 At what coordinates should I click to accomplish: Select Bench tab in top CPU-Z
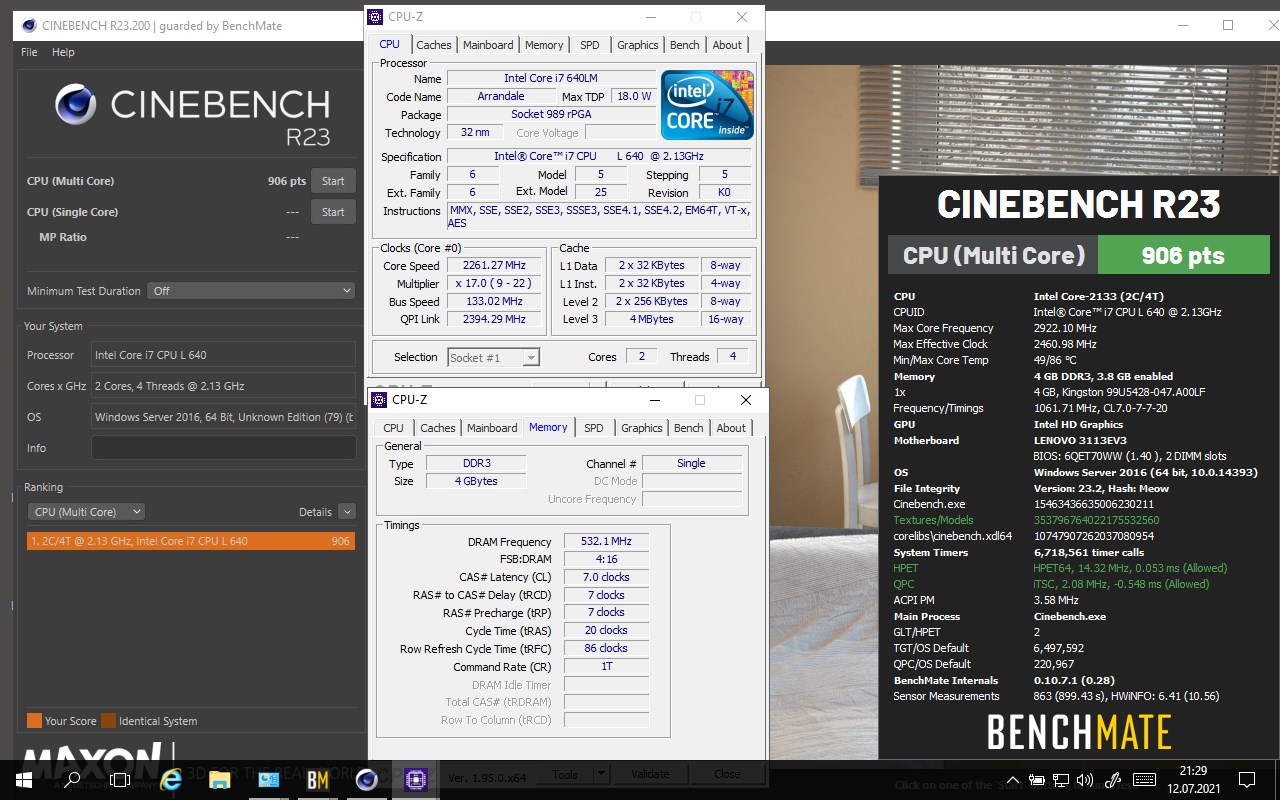tap(685, 45)
